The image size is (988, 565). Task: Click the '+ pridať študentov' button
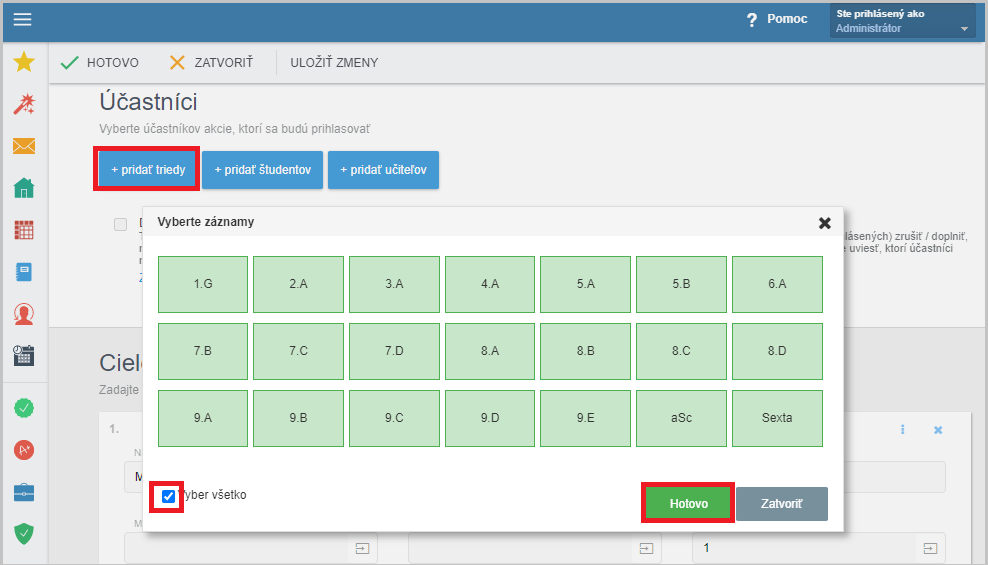tap(261, 170)
